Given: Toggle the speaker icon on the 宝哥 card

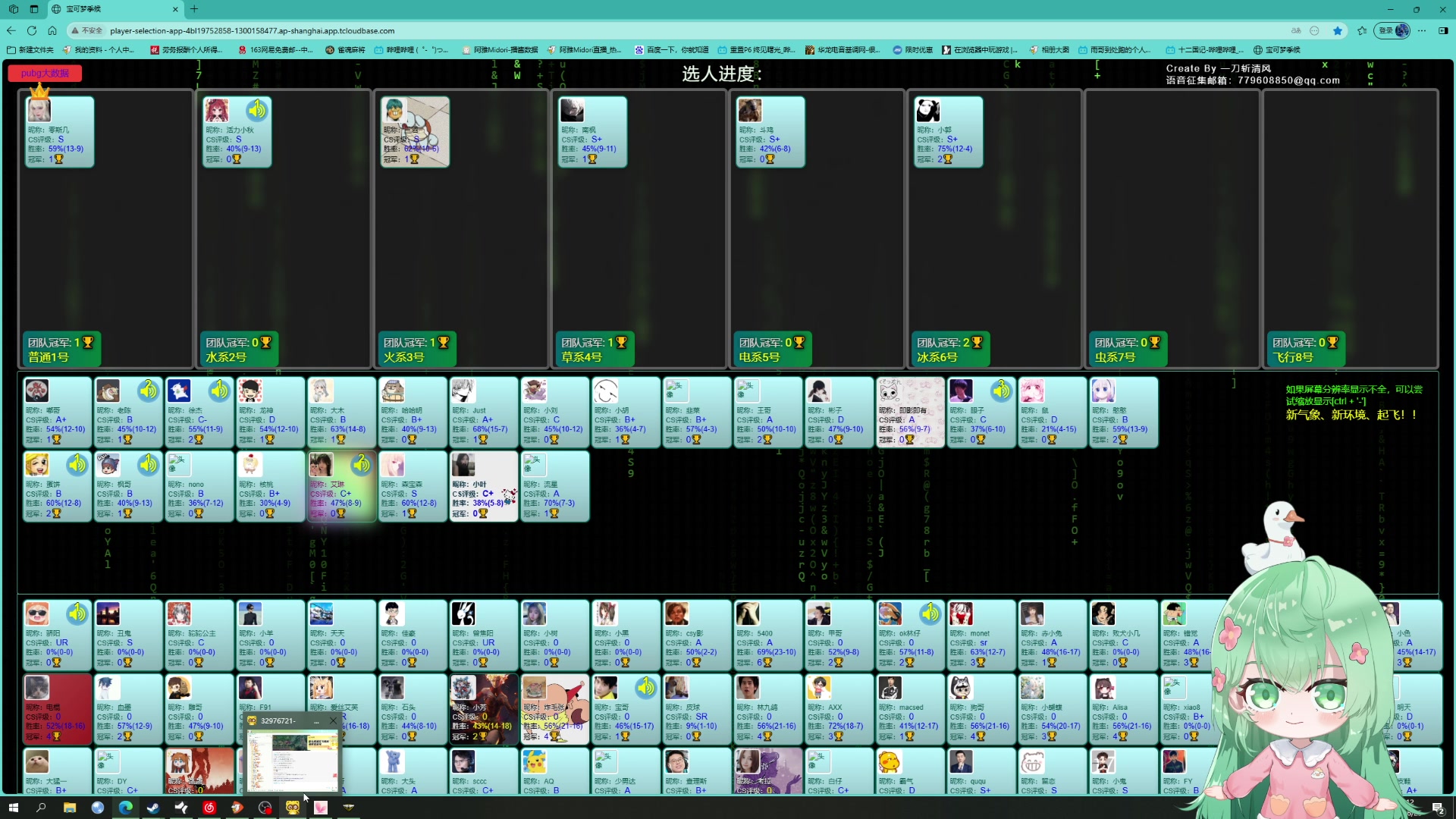Looking at the screenshot, I should 645,687.
